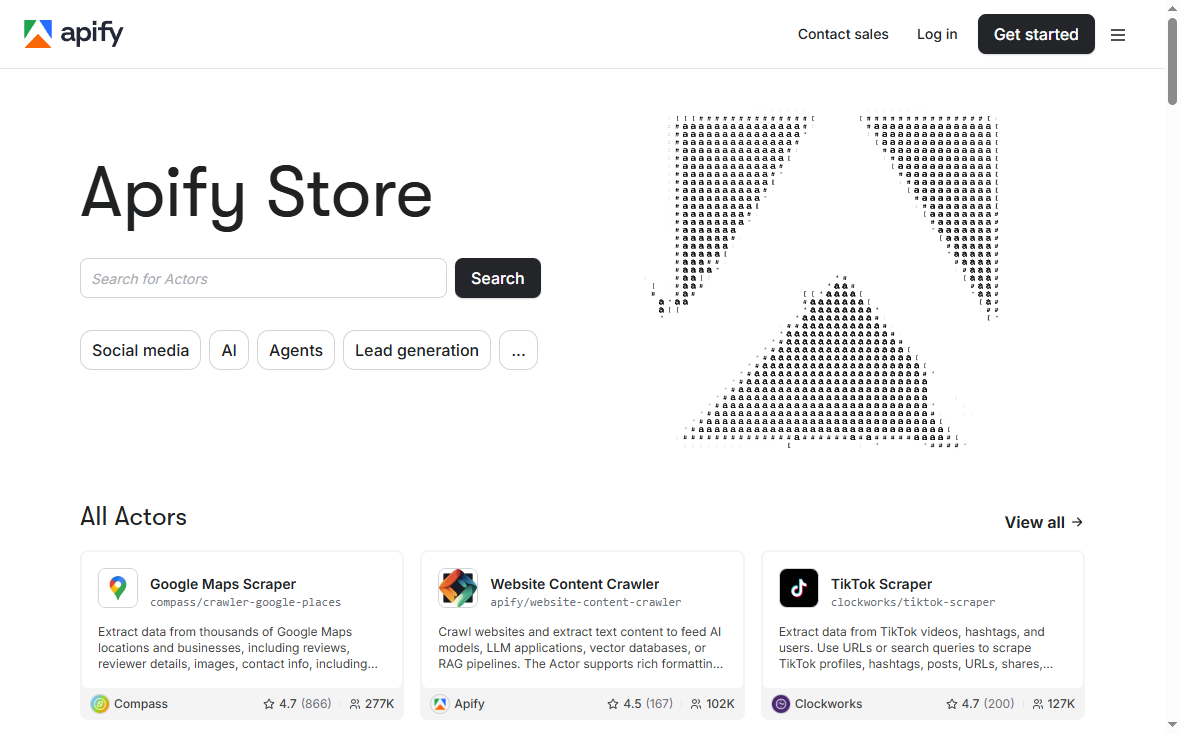Toggle the AI filter chip
This screenshot has width=1180, height=734.
click(228, 350)
